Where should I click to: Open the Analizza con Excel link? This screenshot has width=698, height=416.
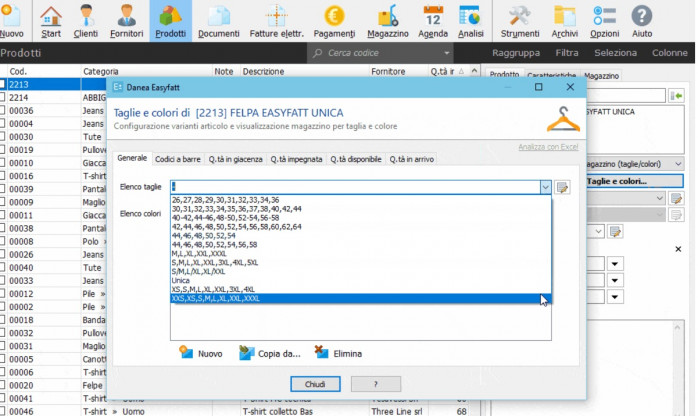548,147
